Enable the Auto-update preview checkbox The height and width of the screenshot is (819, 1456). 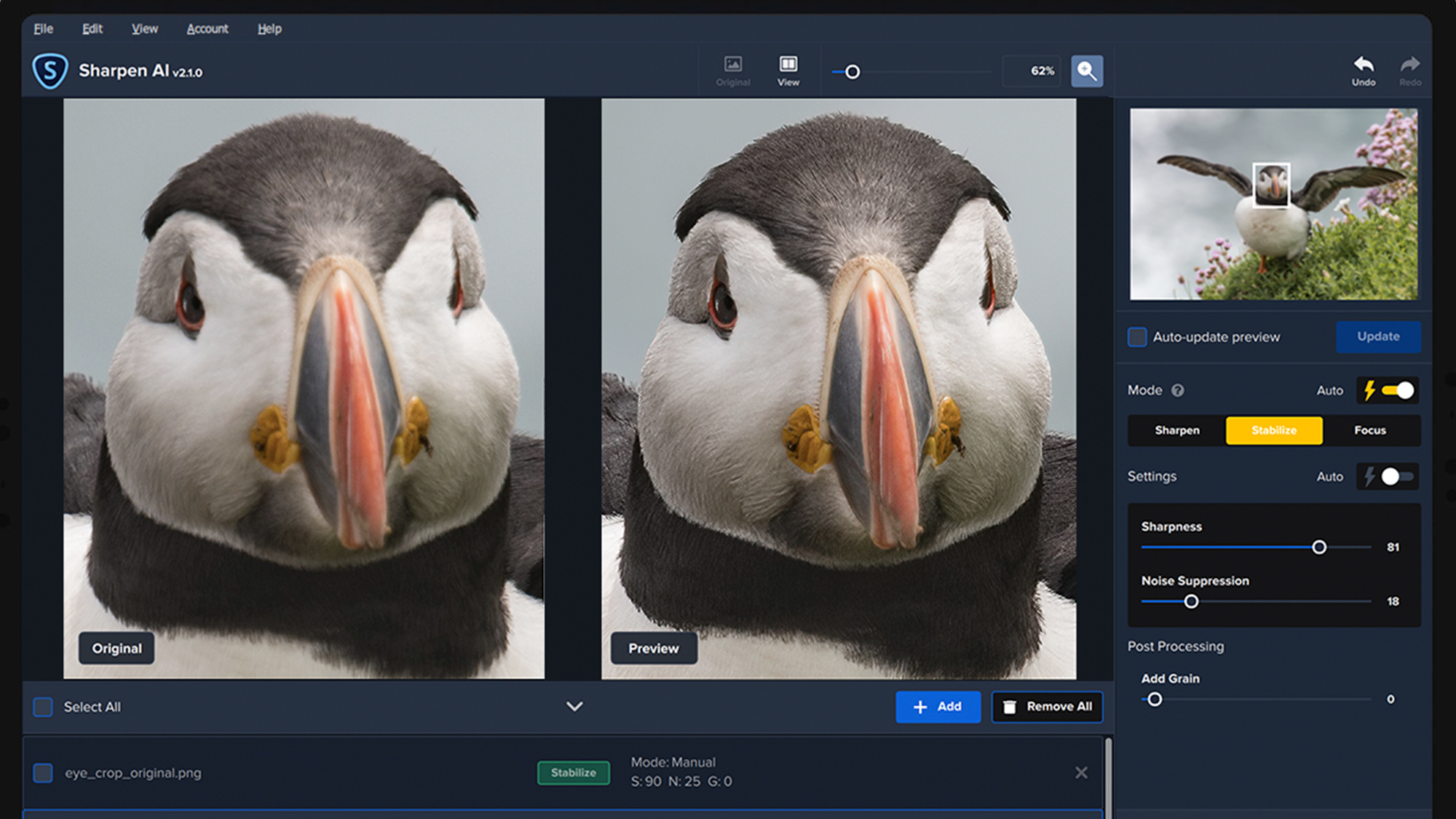pos(1137,337)
